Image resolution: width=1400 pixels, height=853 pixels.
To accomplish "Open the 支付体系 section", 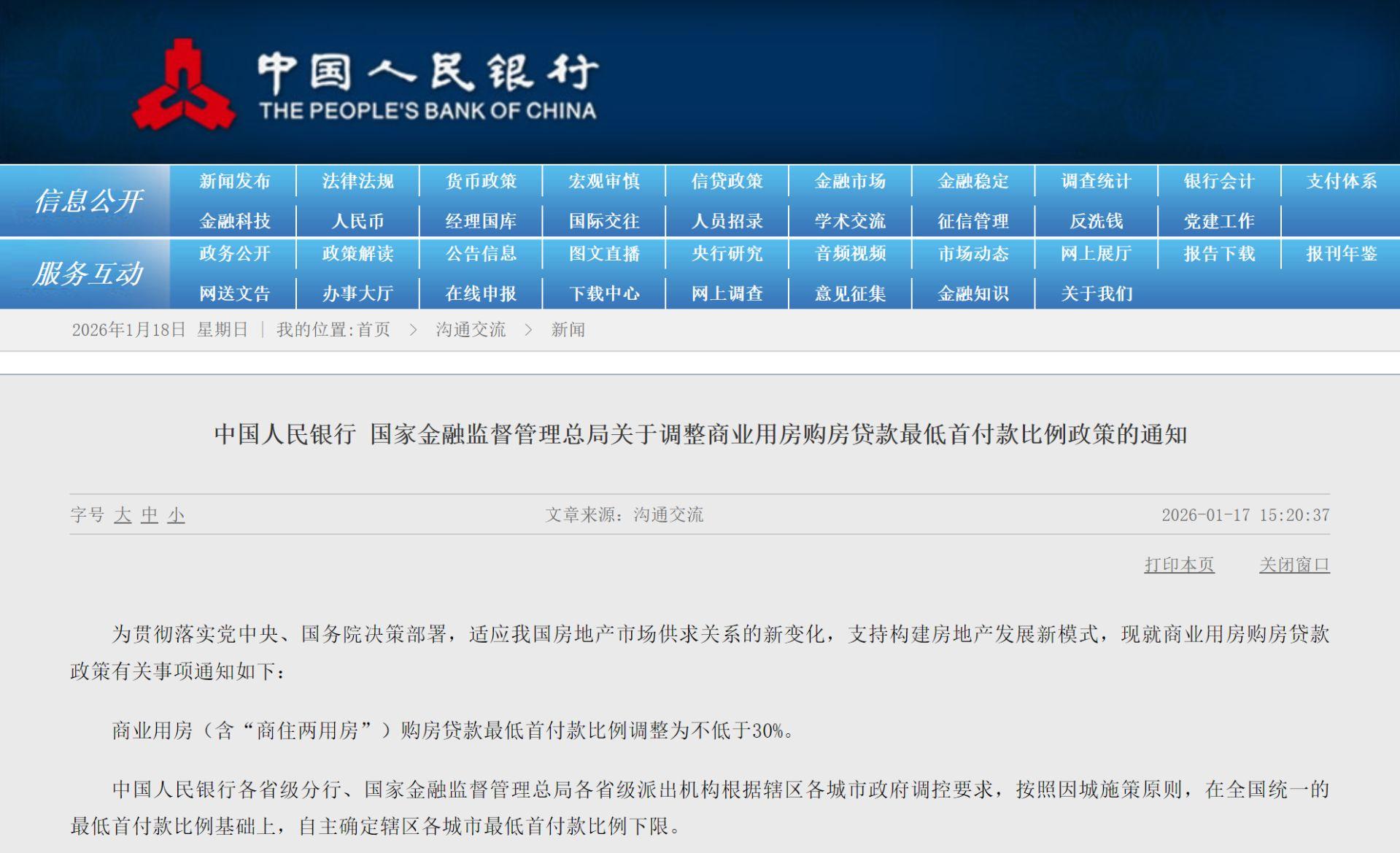I will click(1339, 182).
